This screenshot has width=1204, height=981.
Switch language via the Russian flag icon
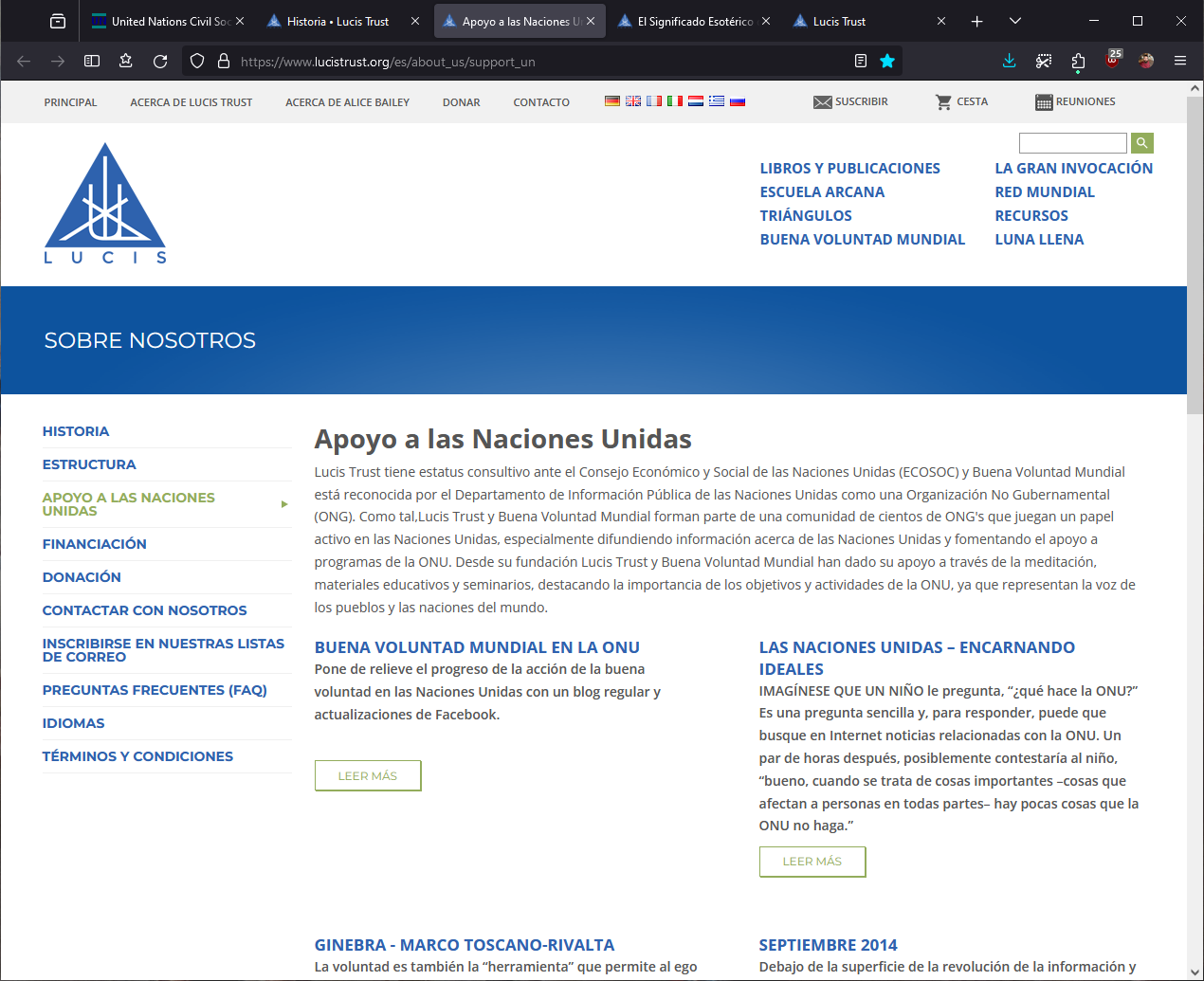point(738,101)
